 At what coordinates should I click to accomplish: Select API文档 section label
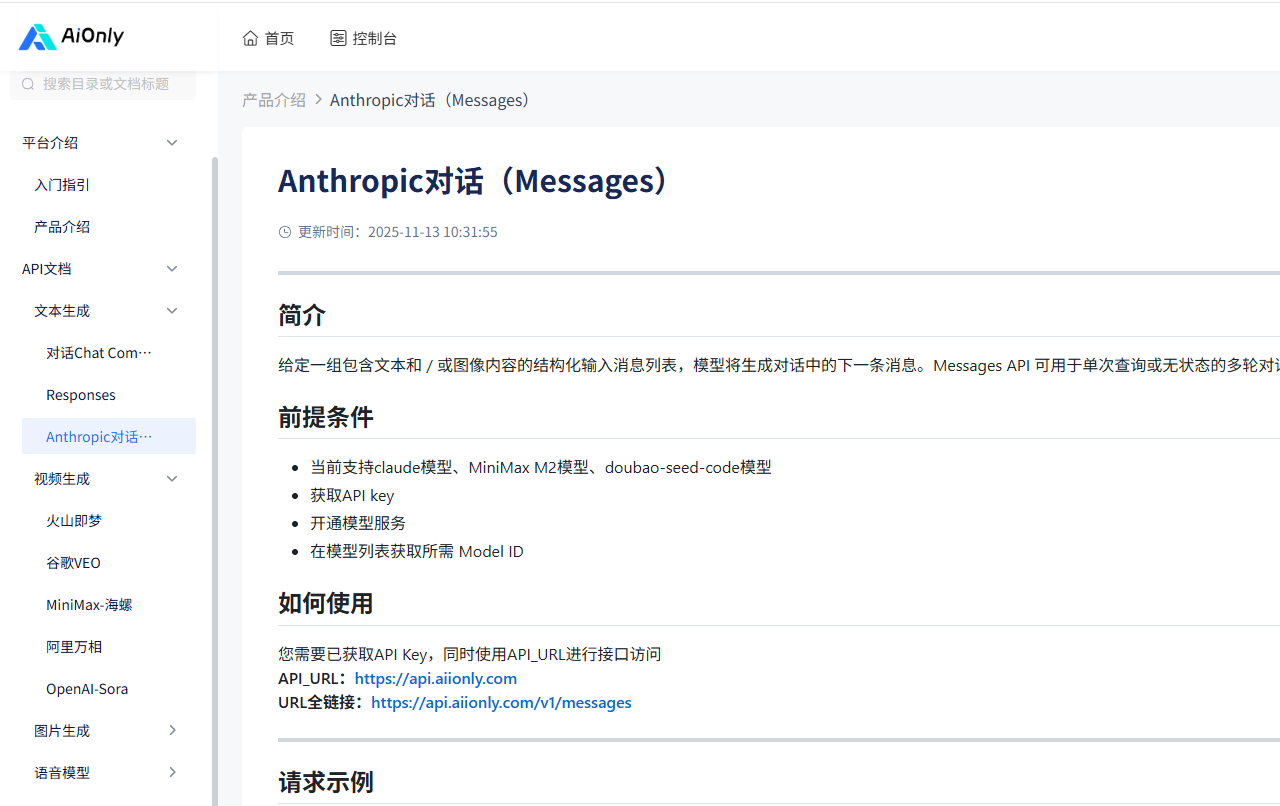pos(47,269)
